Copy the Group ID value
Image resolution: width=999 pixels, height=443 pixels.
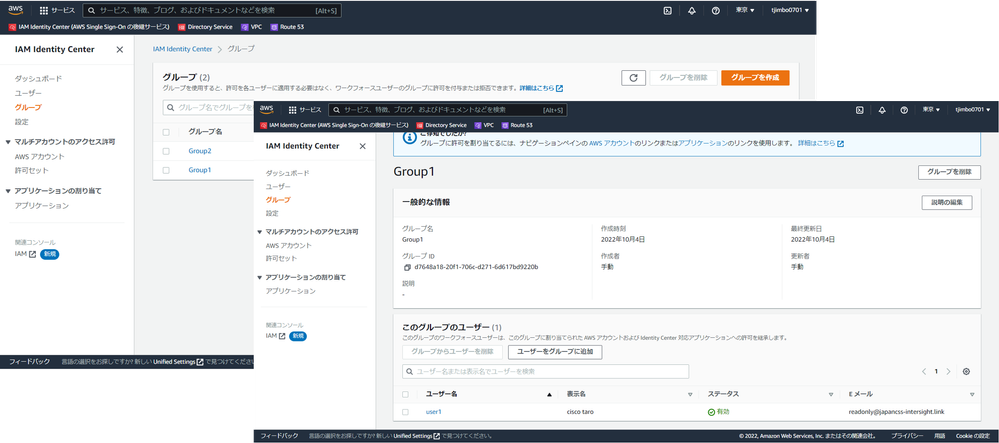point(406,267)
